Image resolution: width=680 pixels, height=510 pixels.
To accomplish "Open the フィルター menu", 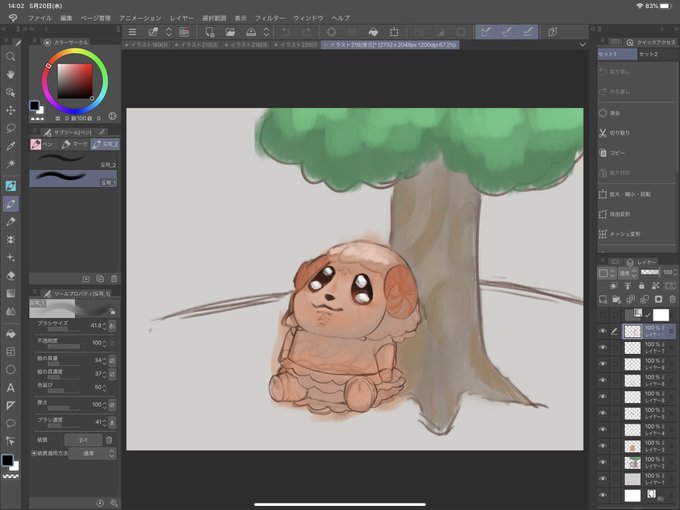I will point(270,18).
